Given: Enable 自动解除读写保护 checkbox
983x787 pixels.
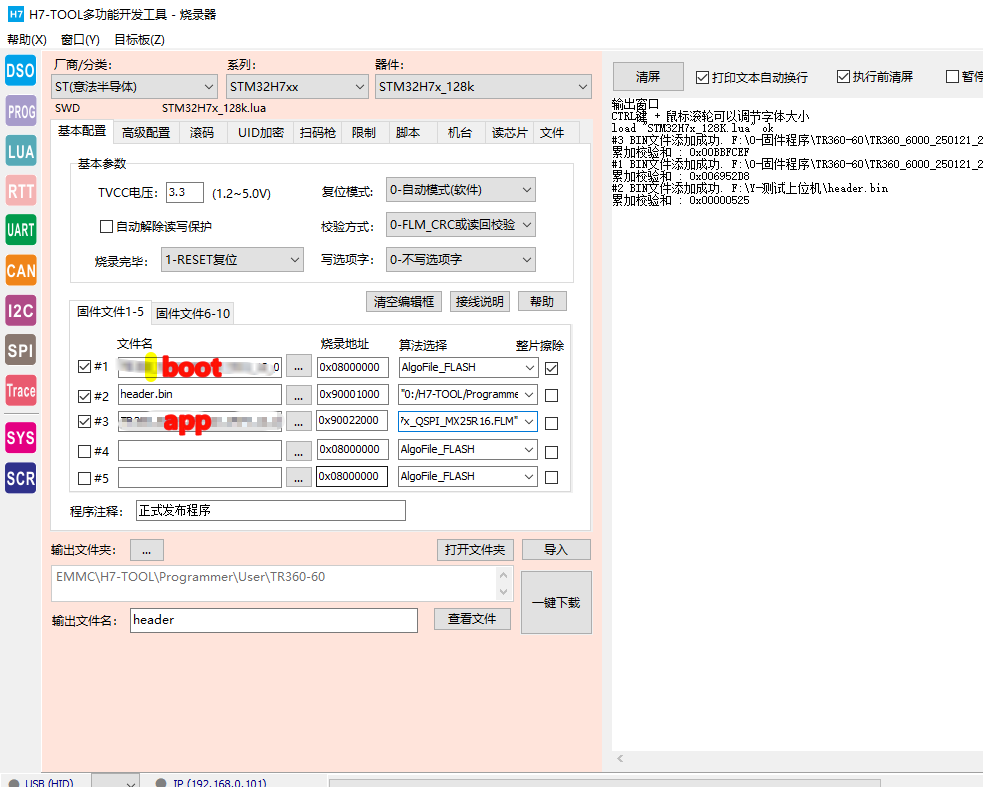Looking at the screenshot, I should [x=107, y=227].
